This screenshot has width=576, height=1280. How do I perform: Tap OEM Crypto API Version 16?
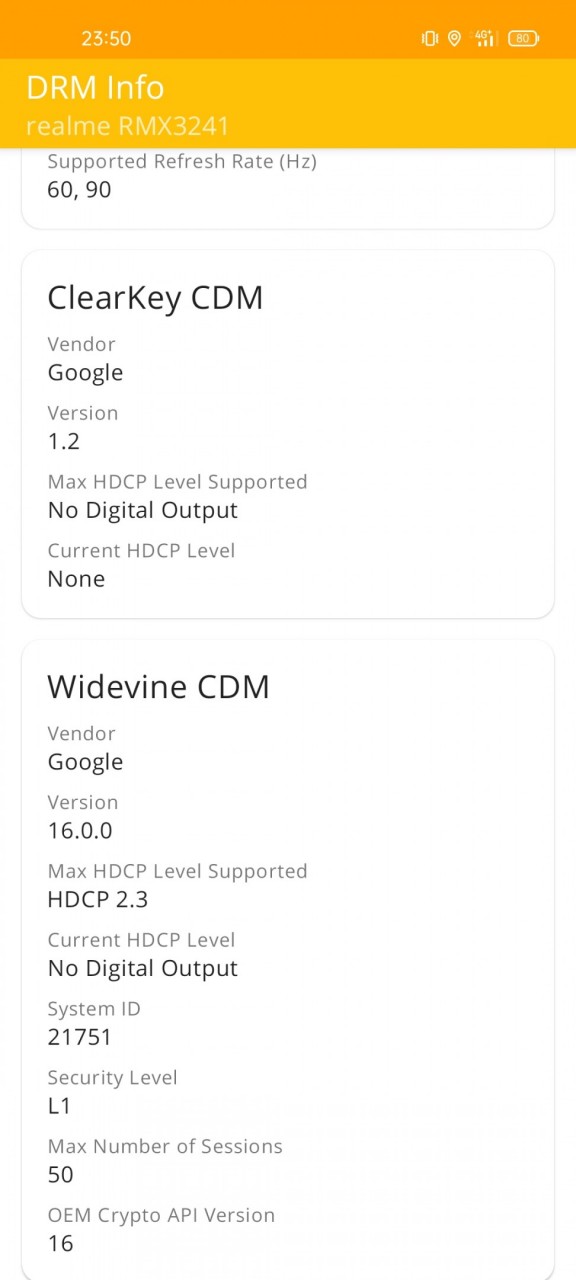click(60, 1243)
